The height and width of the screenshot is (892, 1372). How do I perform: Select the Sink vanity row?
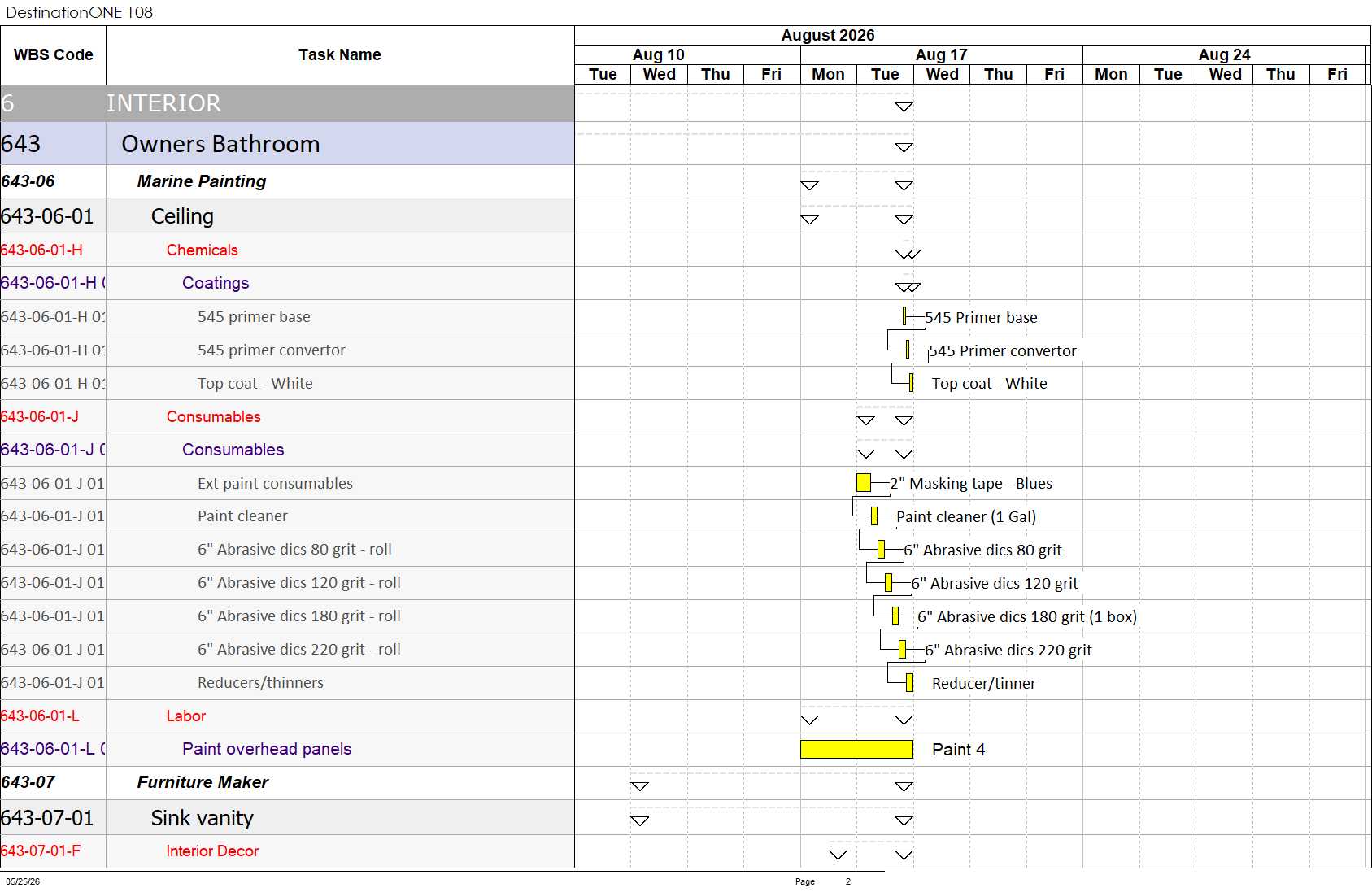287,818
